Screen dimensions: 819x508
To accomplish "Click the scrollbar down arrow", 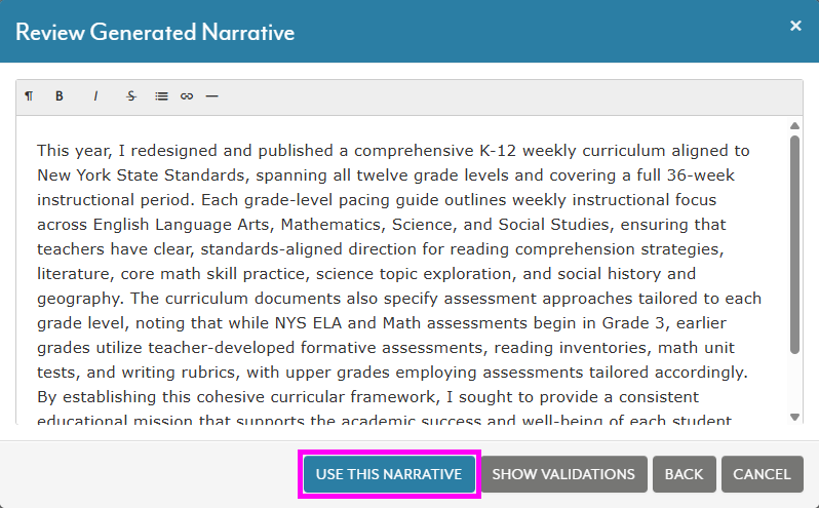I will coord(794,417).
